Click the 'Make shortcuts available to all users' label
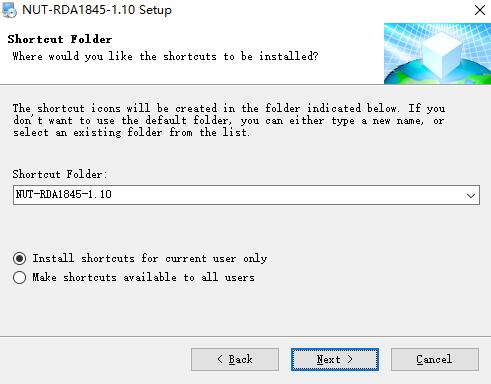 (143, 277)
